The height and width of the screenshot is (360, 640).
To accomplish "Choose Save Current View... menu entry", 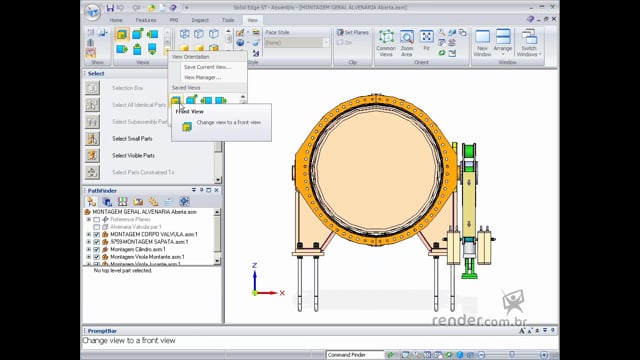I will [x=207, y=67].
